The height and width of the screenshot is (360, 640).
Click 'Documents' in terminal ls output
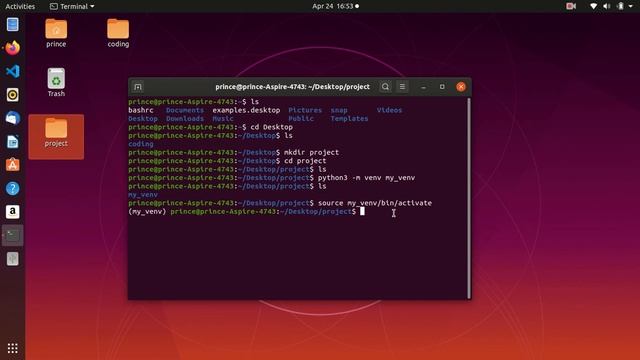[184, 110]
